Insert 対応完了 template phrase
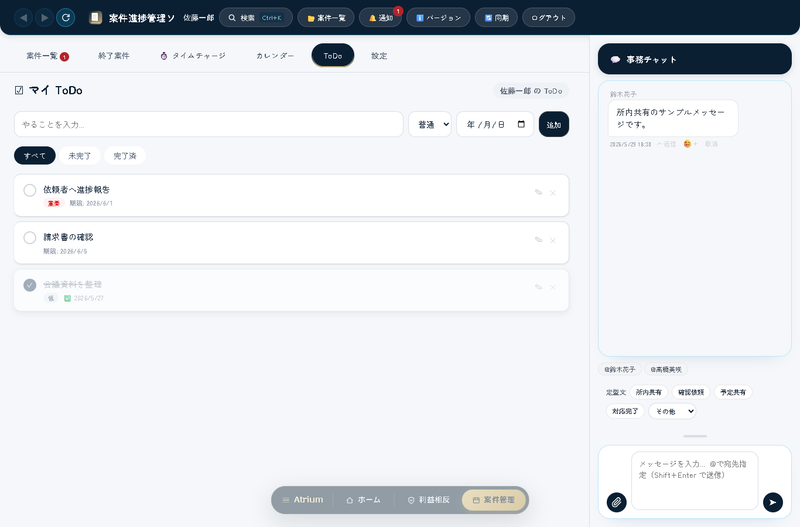Image resolution: width=800 pixels, height=527 pixels. click(x=626, y=411)
